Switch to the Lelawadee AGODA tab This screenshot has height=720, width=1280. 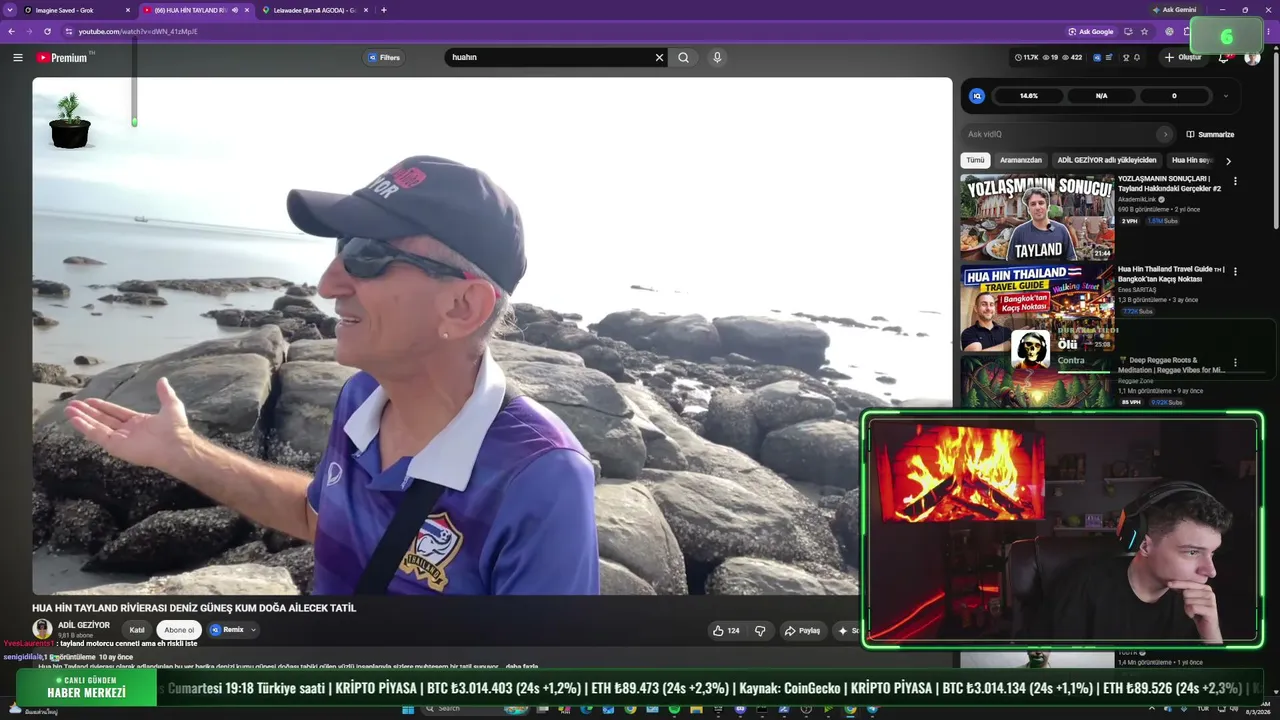[314, 10]
